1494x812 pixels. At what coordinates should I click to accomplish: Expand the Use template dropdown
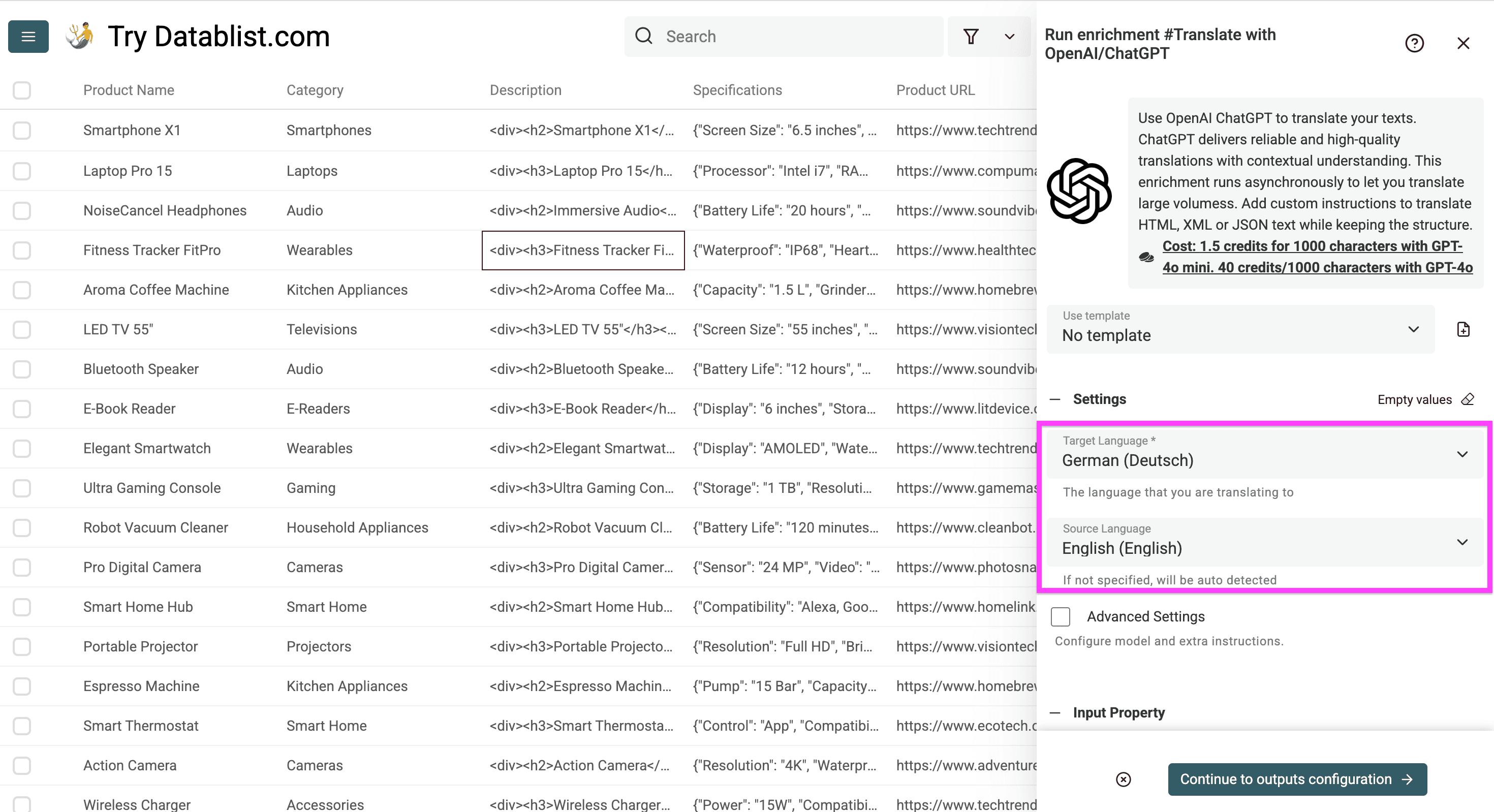[x=1240, y=329]
